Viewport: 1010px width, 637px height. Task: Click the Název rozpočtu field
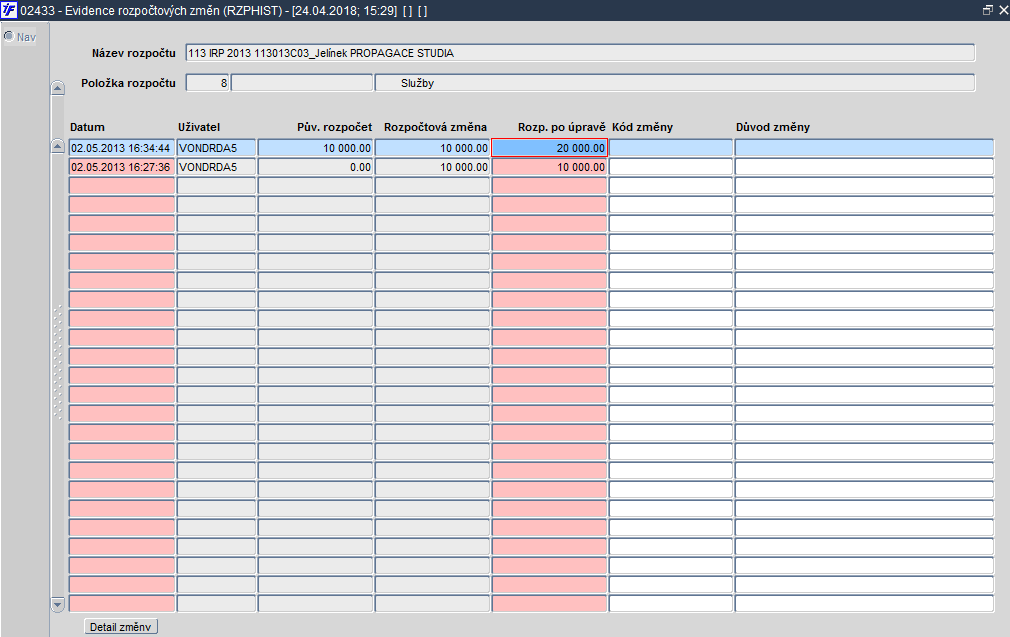point(580,53)
